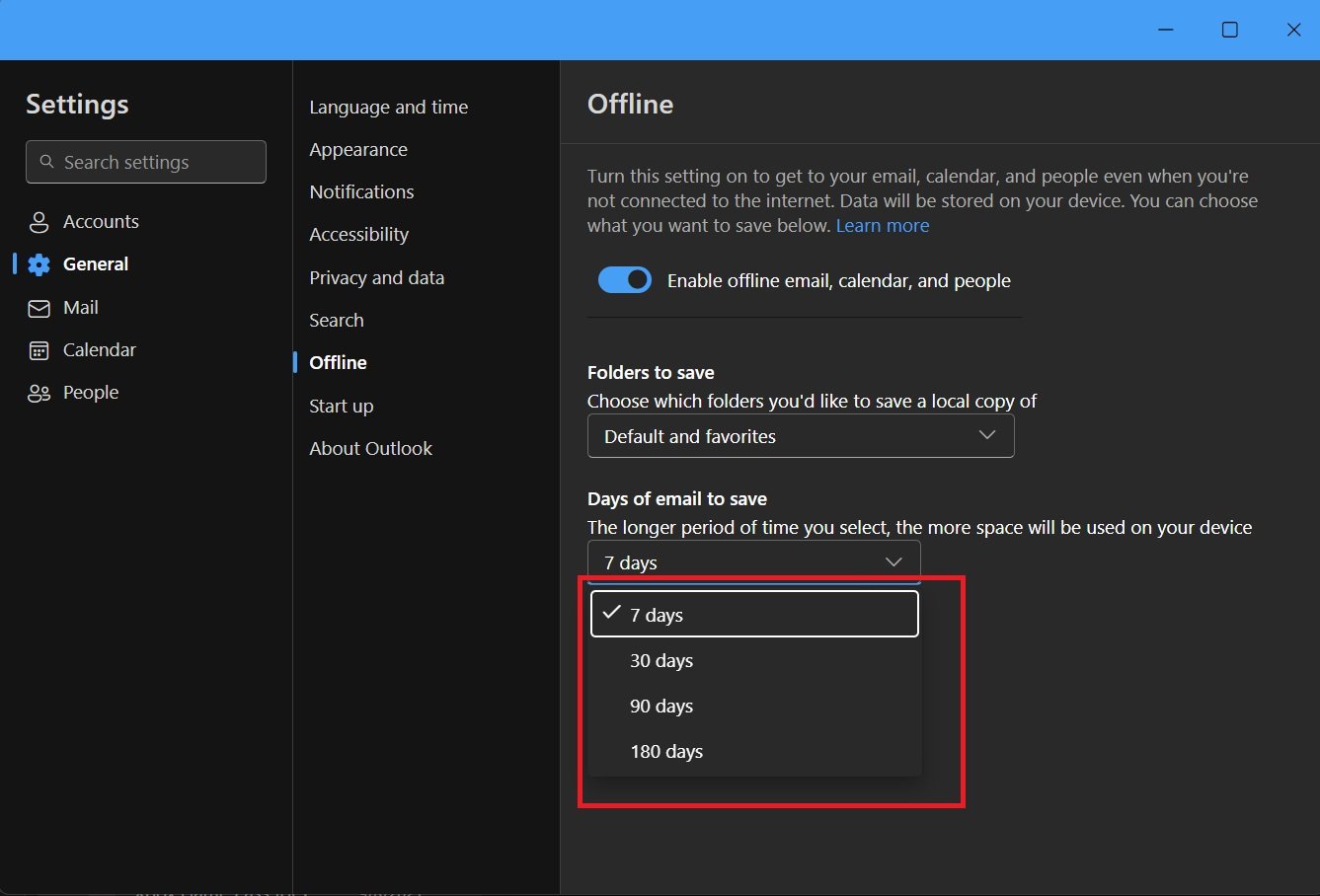Viewport: 1320px width, 896px height.
Task: Open the Notifications settings page
Action: click(361, 191)
